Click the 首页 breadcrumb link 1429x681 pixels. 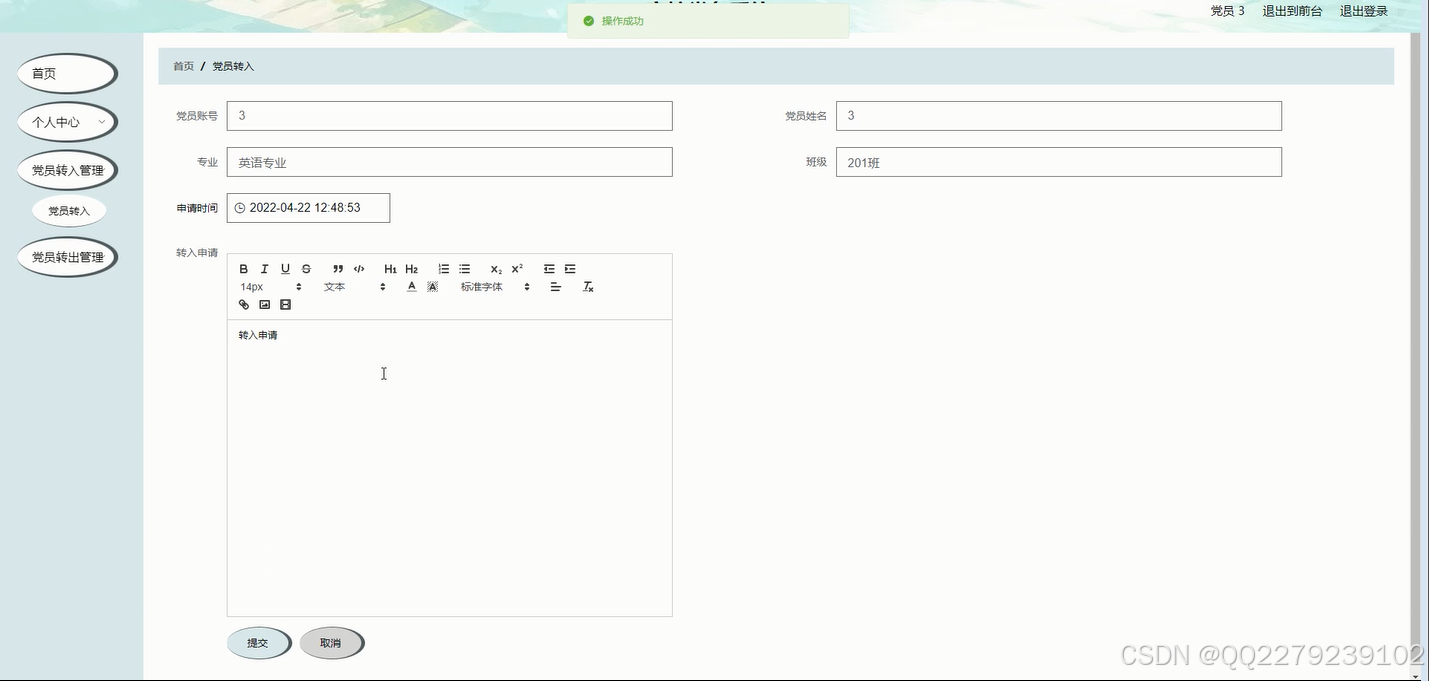[182, 66]
